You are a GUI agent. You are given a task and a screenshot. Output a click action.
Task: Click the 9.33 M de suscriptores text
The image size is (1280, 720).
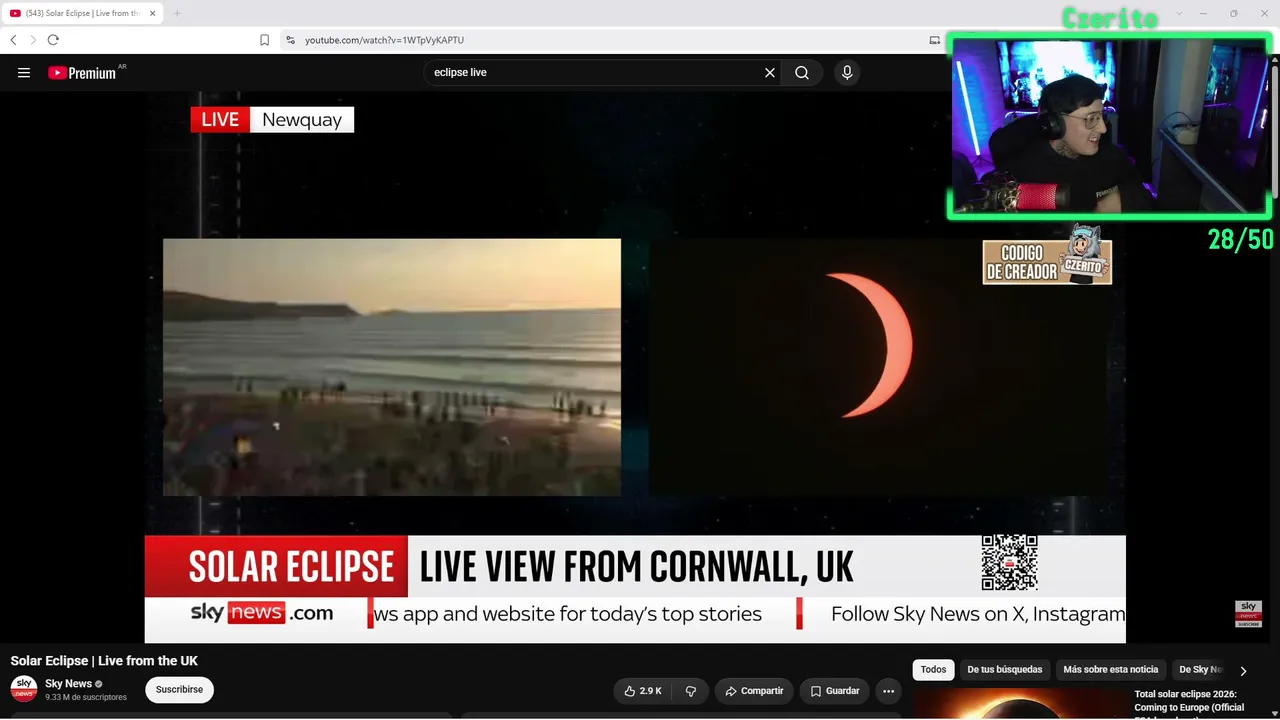[86, 697]
